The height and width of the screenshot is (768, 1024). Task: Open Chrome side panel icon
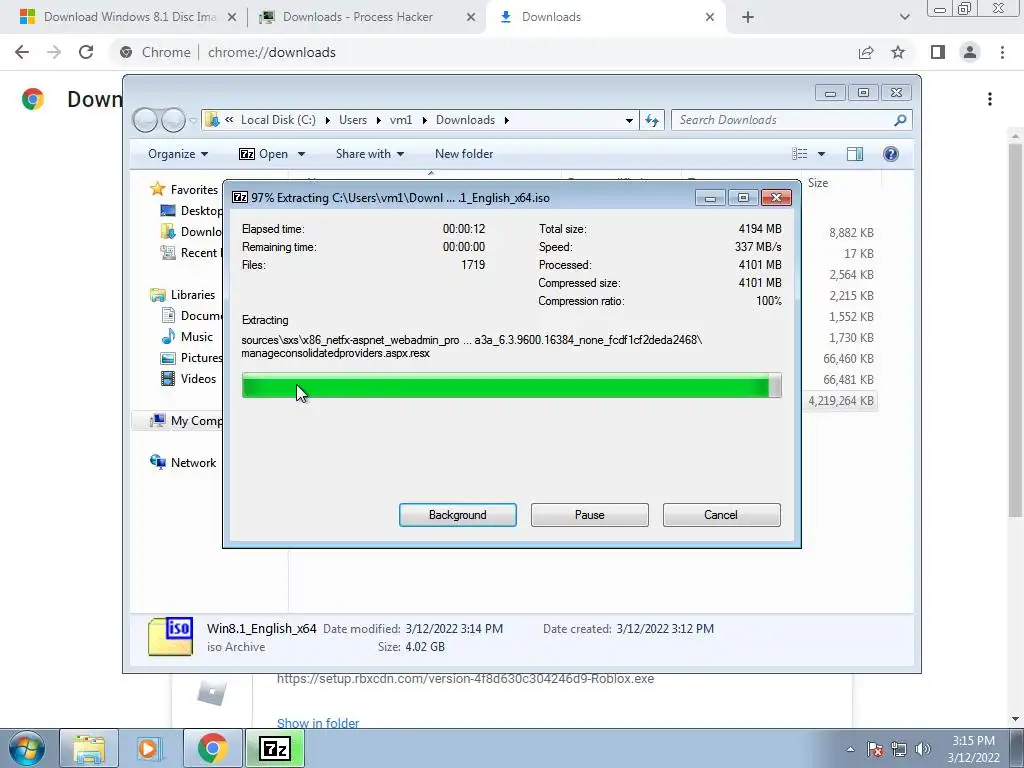coord(938,52)
